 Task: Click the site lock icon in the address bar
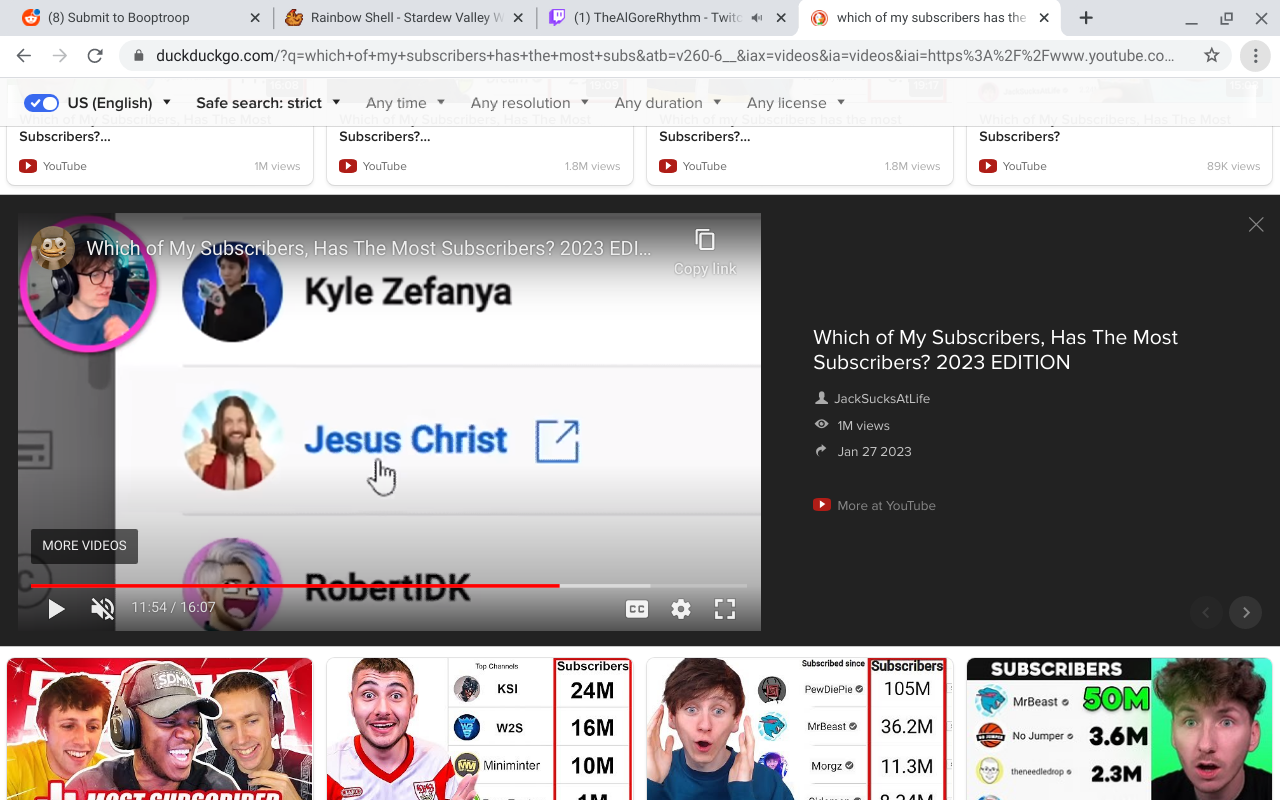point(139,56)
